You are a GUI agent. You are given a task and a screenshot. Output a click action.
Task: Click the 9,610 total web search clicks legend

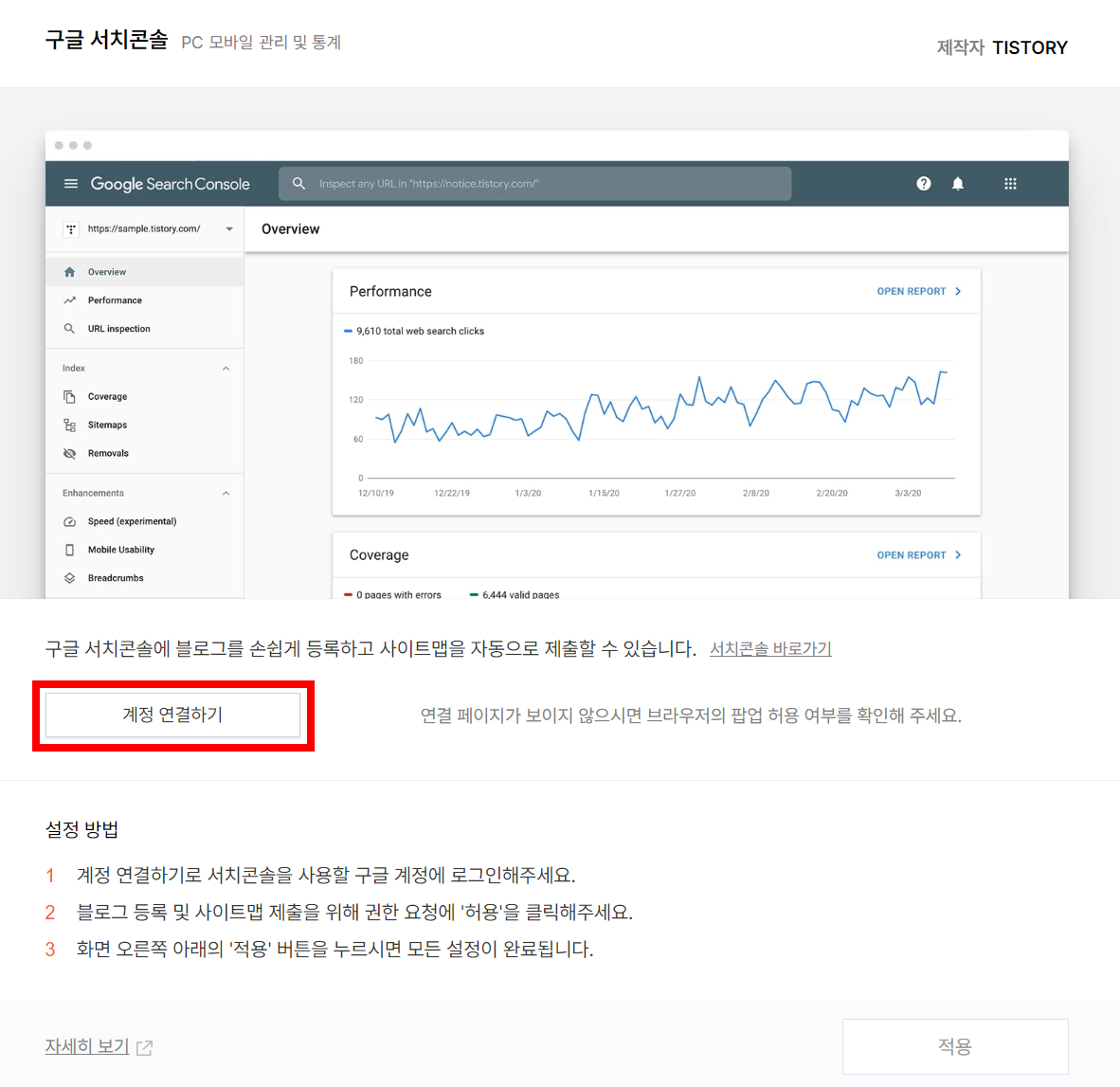(x=414, y=332)
